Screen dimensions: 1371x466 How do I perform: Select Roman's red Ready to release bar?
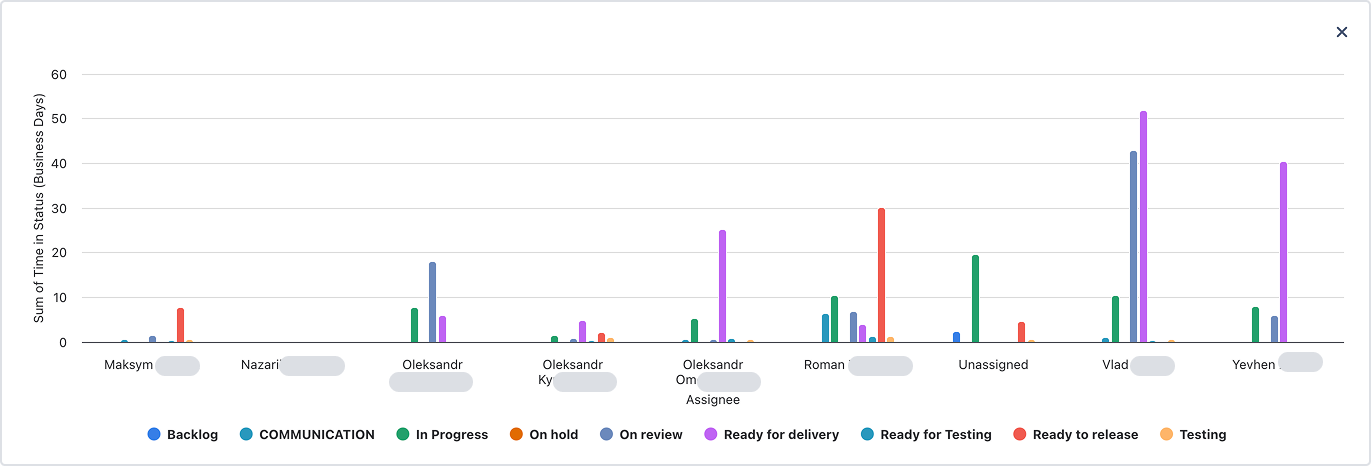[881, 275]
